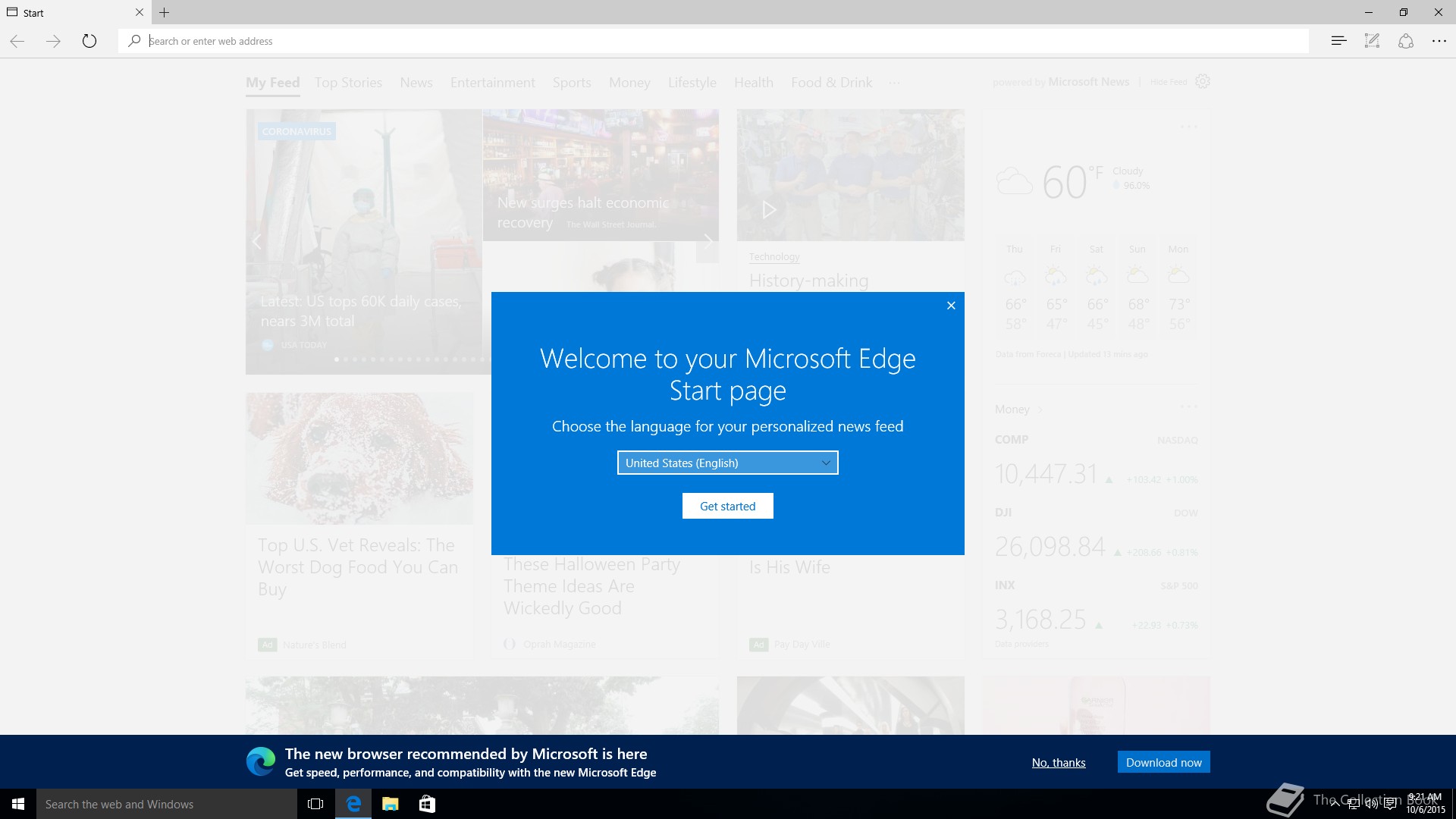The width and height of the screenshot is (1456, 819).
Task: Expand the Money section chevron
Action: tap(1040, 409)
